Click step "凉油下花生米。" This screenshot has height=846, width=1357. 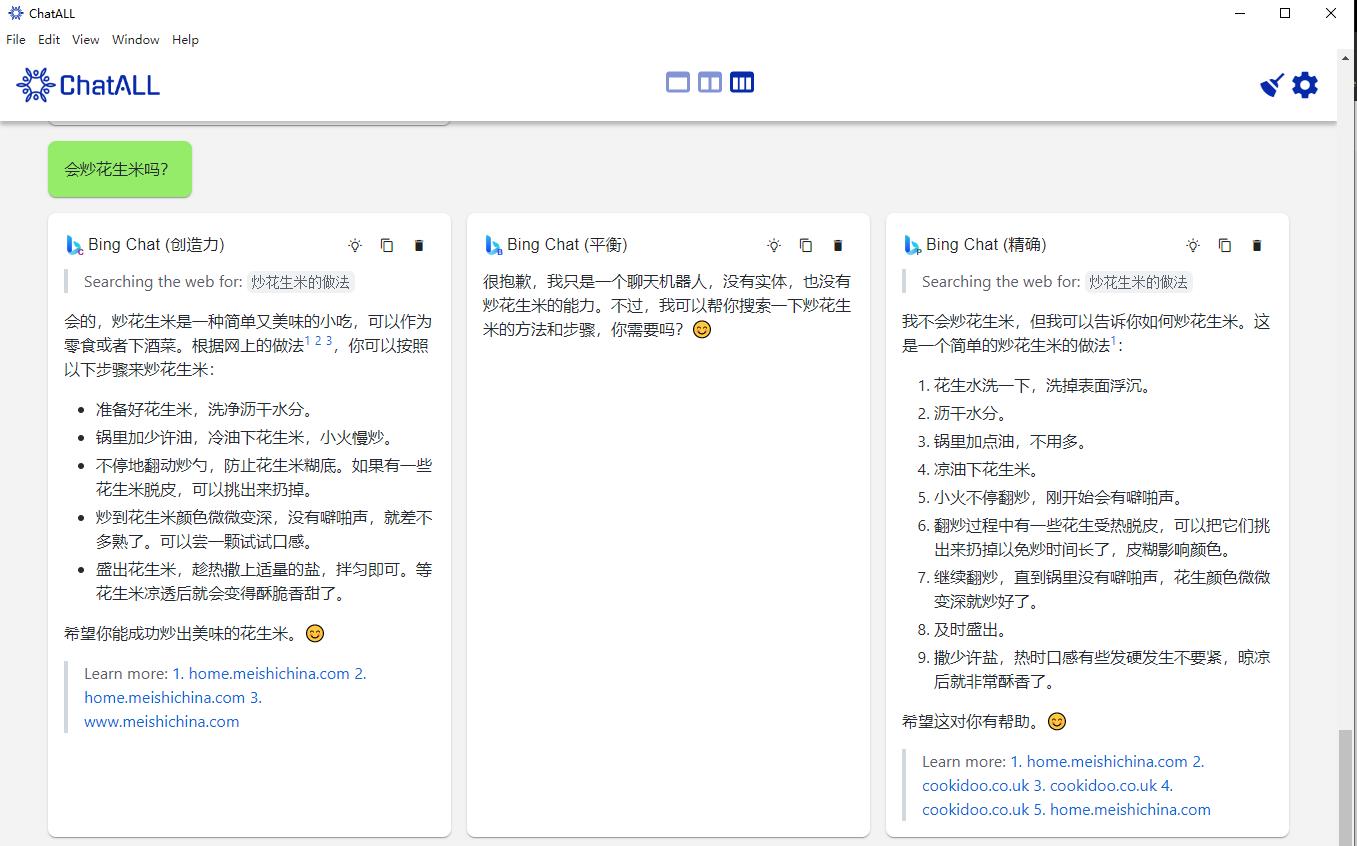click(x=990, y=470)
